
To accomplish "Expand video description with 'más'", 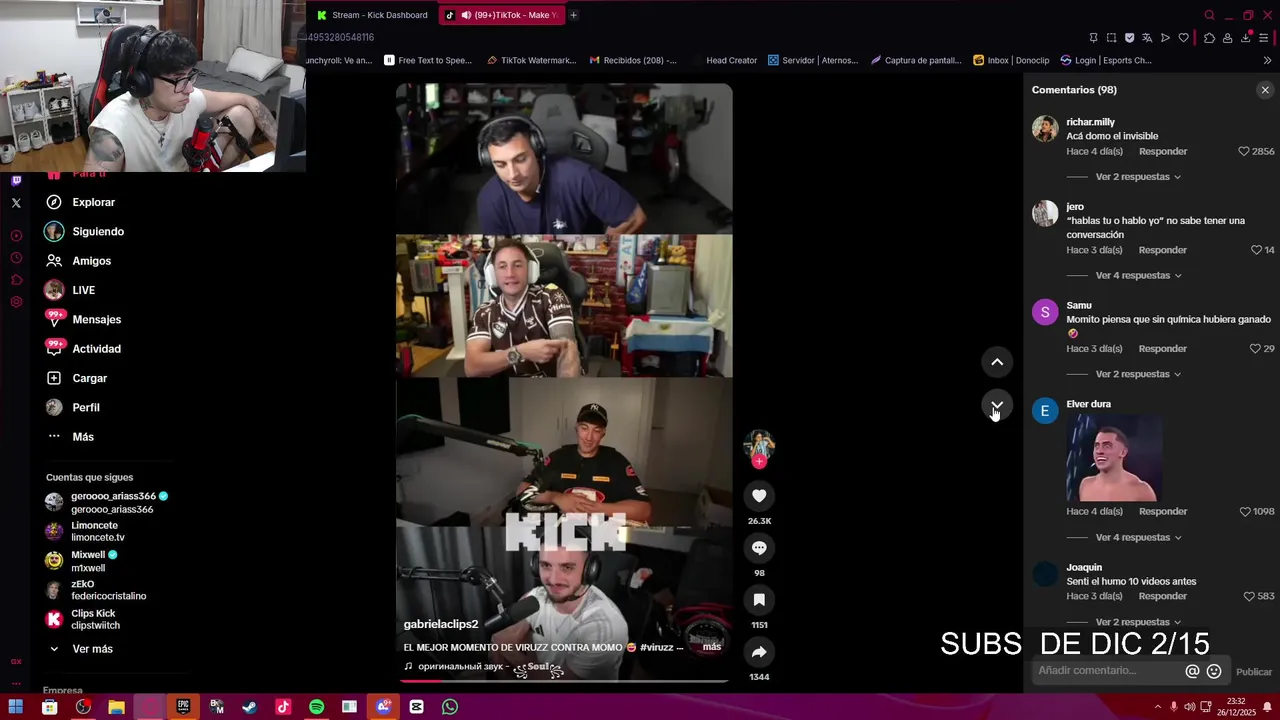I will [712, 647].
